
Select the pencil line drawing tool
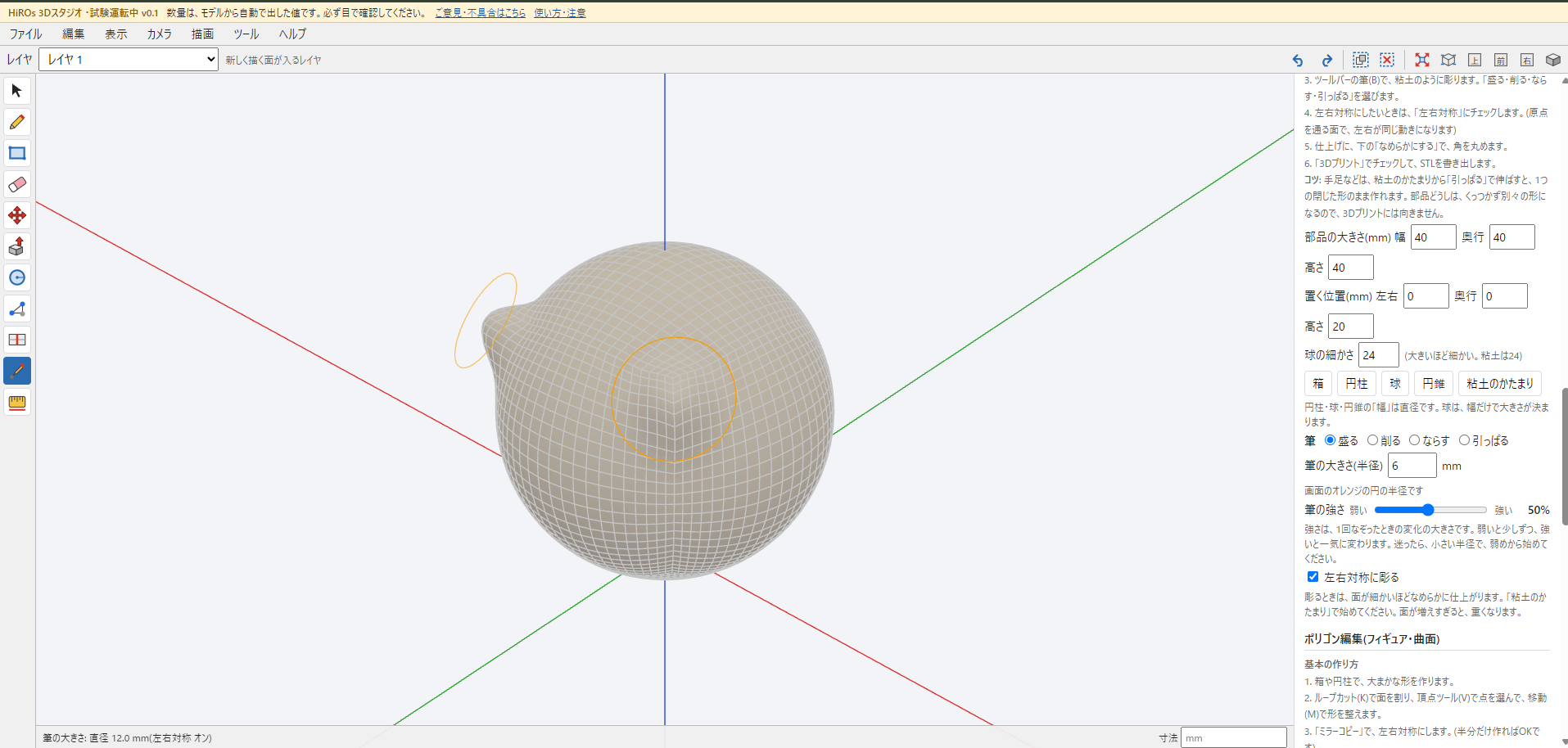(17, 122)
